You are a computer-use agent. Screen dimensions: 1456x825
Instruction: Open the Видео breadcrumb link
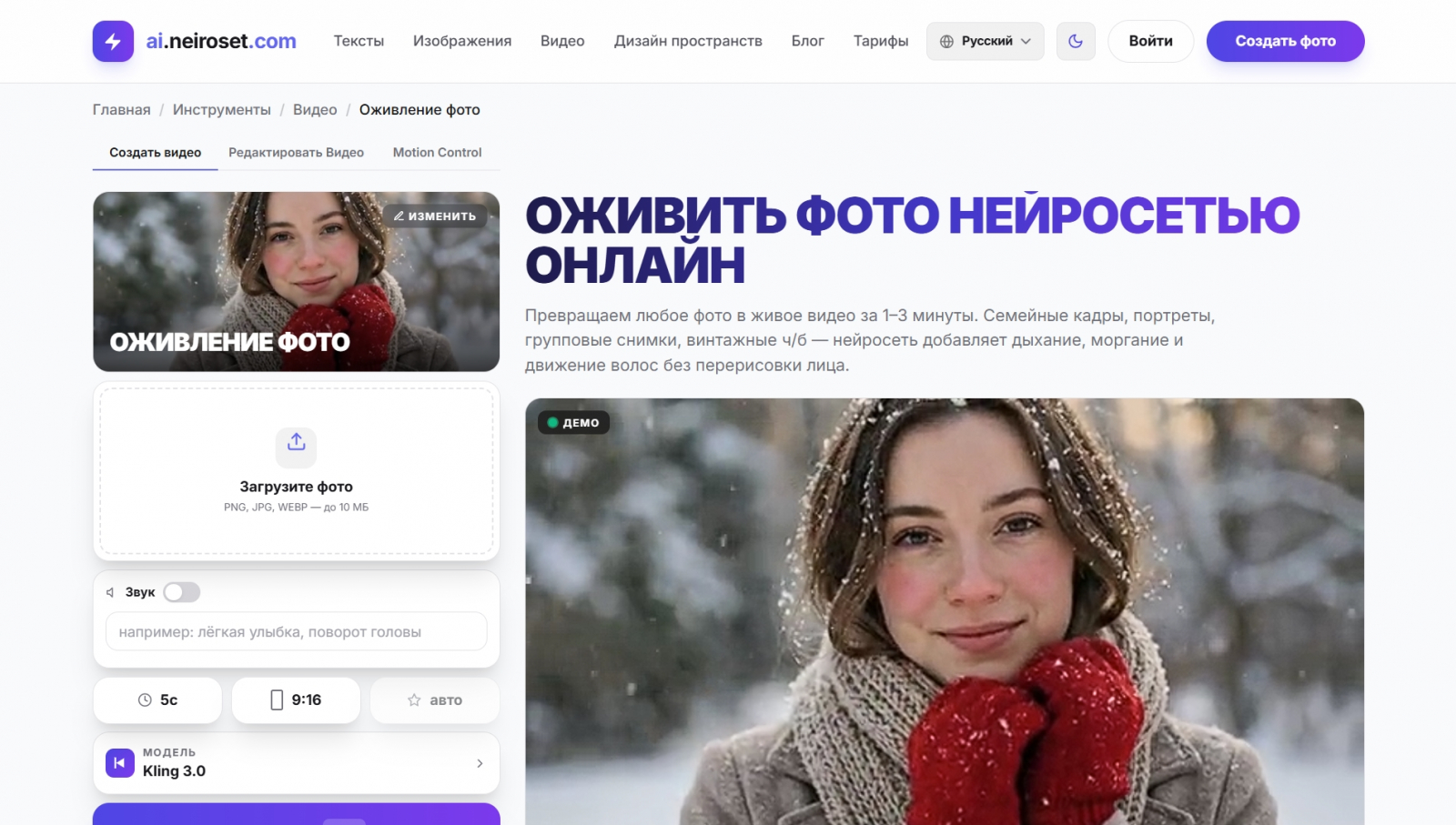(x=315, y=110)
